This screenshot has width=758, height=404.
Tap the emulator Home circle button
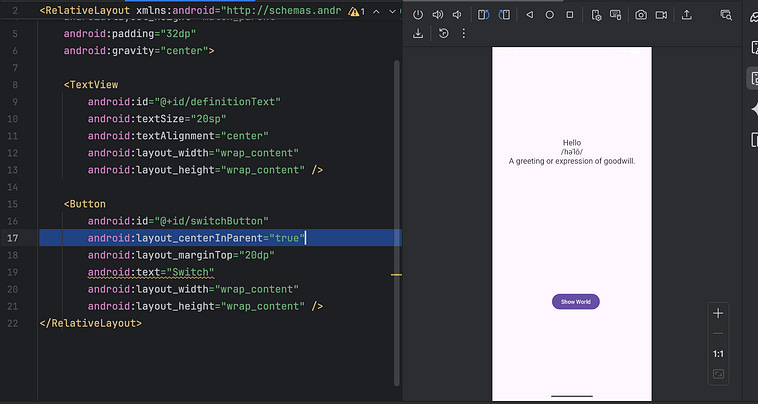pyautogui.click(x=550, y=15)
